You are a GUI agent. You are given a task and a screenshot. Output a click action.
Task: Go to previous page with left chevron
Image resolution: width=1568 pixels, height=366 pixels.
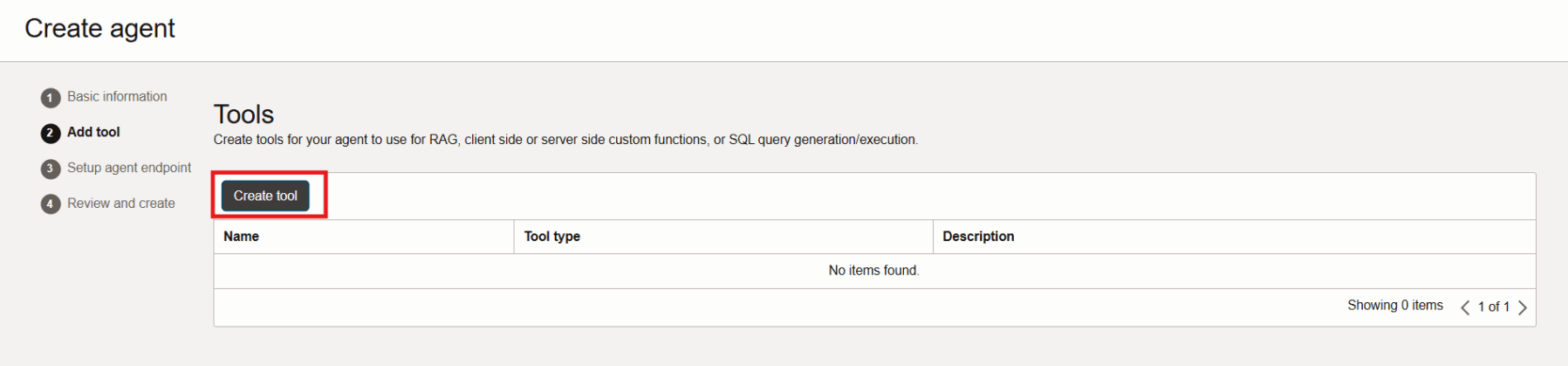click(x=1465, y=307)
